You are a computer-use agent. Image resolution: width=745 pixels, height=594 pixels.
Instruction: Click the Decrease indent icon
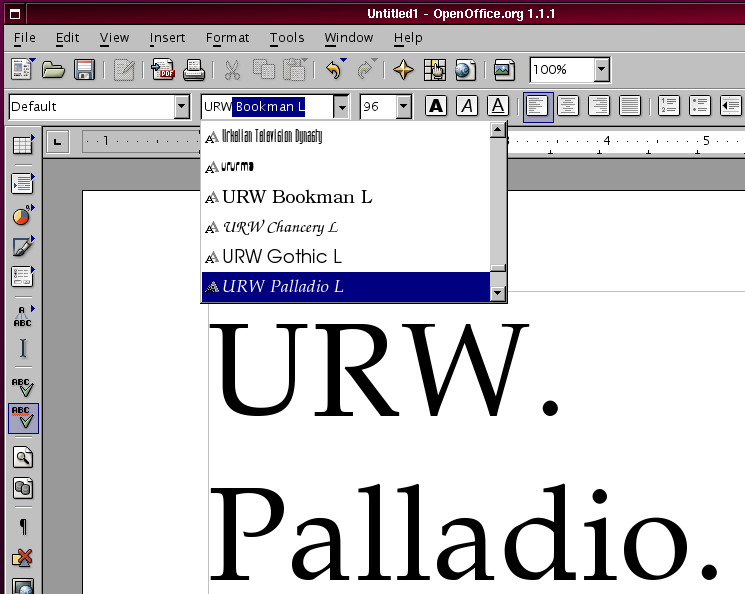tap(730, 105)
